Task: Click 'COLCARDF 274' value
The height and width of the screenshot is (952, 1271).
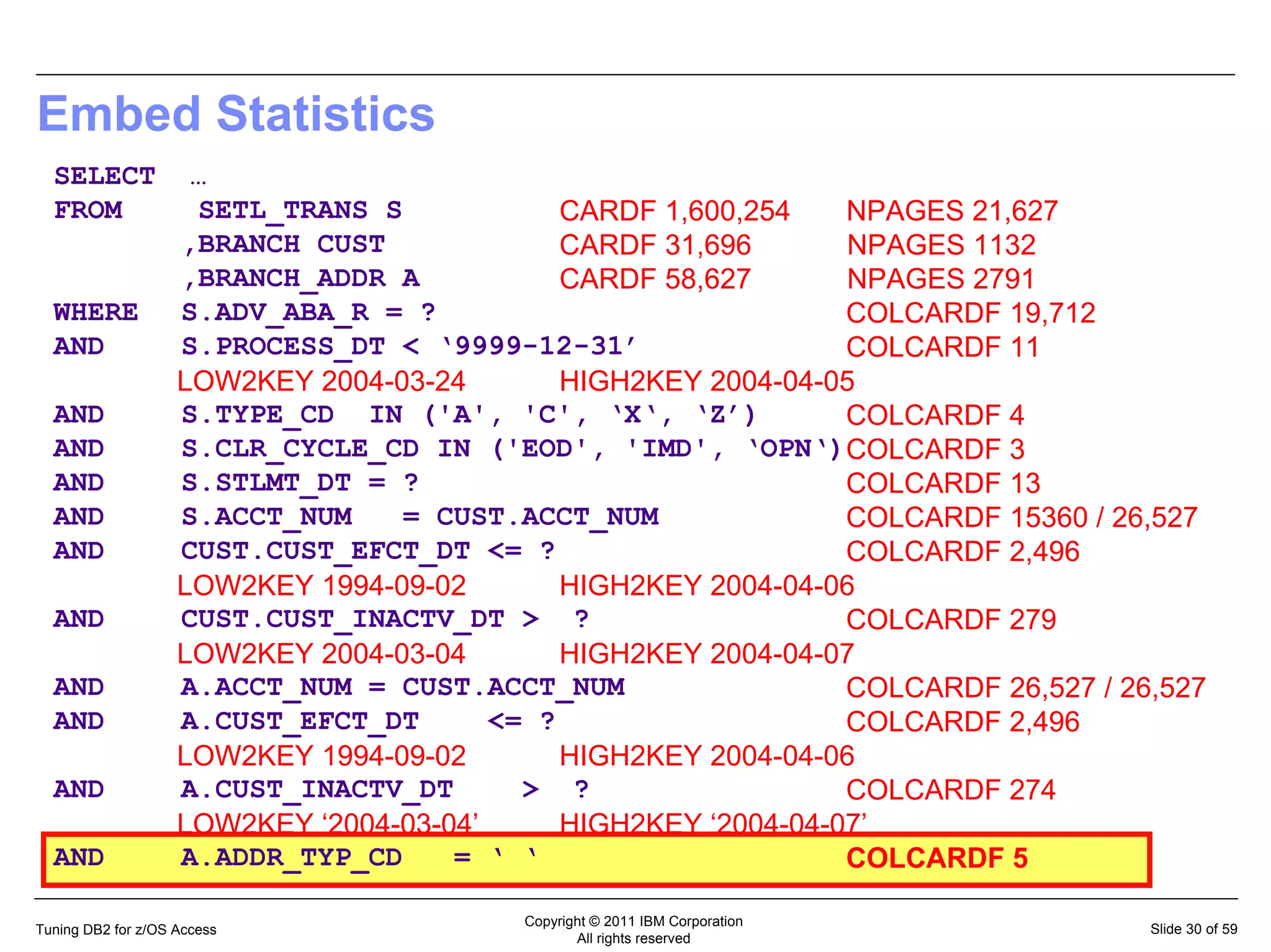Action: (951, 790)
